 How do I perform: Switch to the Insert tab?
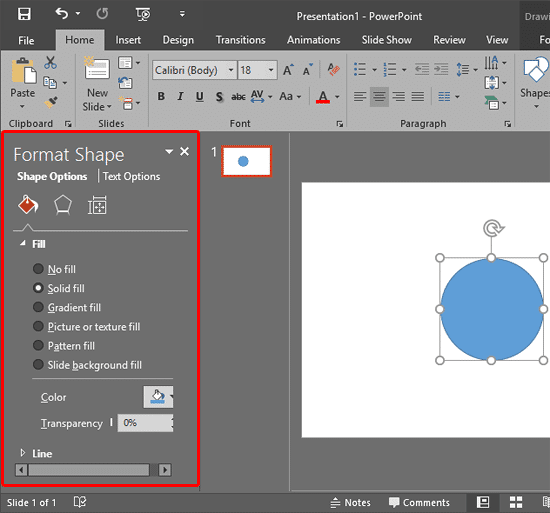point(128,40)
